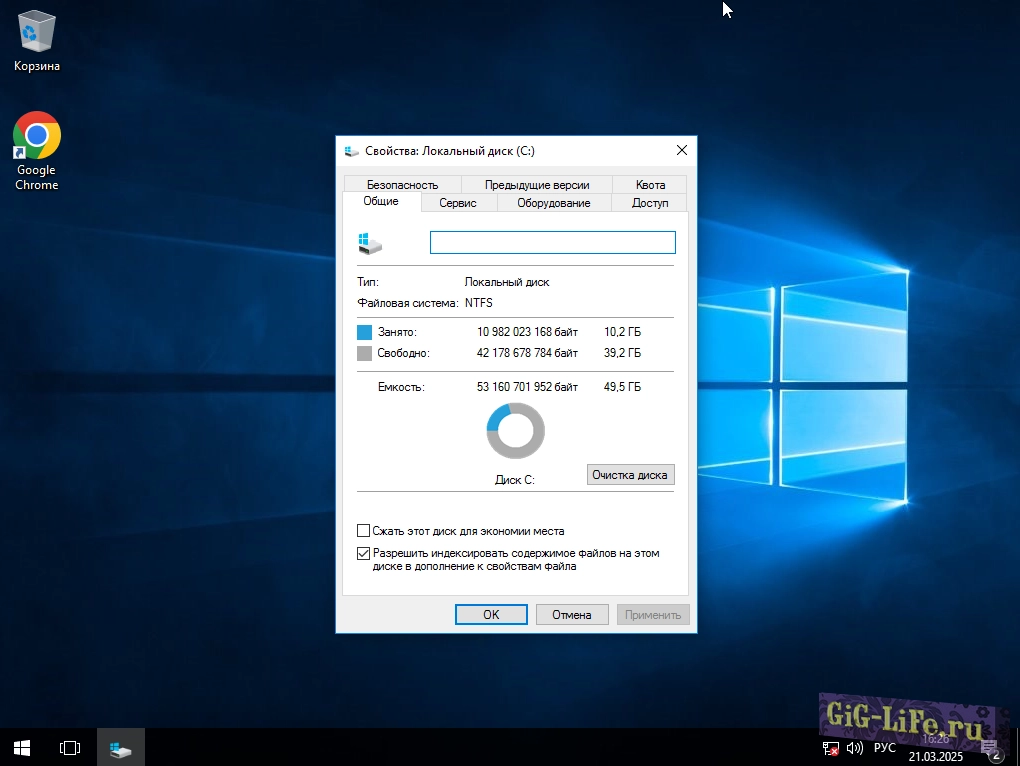Click the Отмена button
The width and height of the screenshot is (1020, 766).
point(572,615)
